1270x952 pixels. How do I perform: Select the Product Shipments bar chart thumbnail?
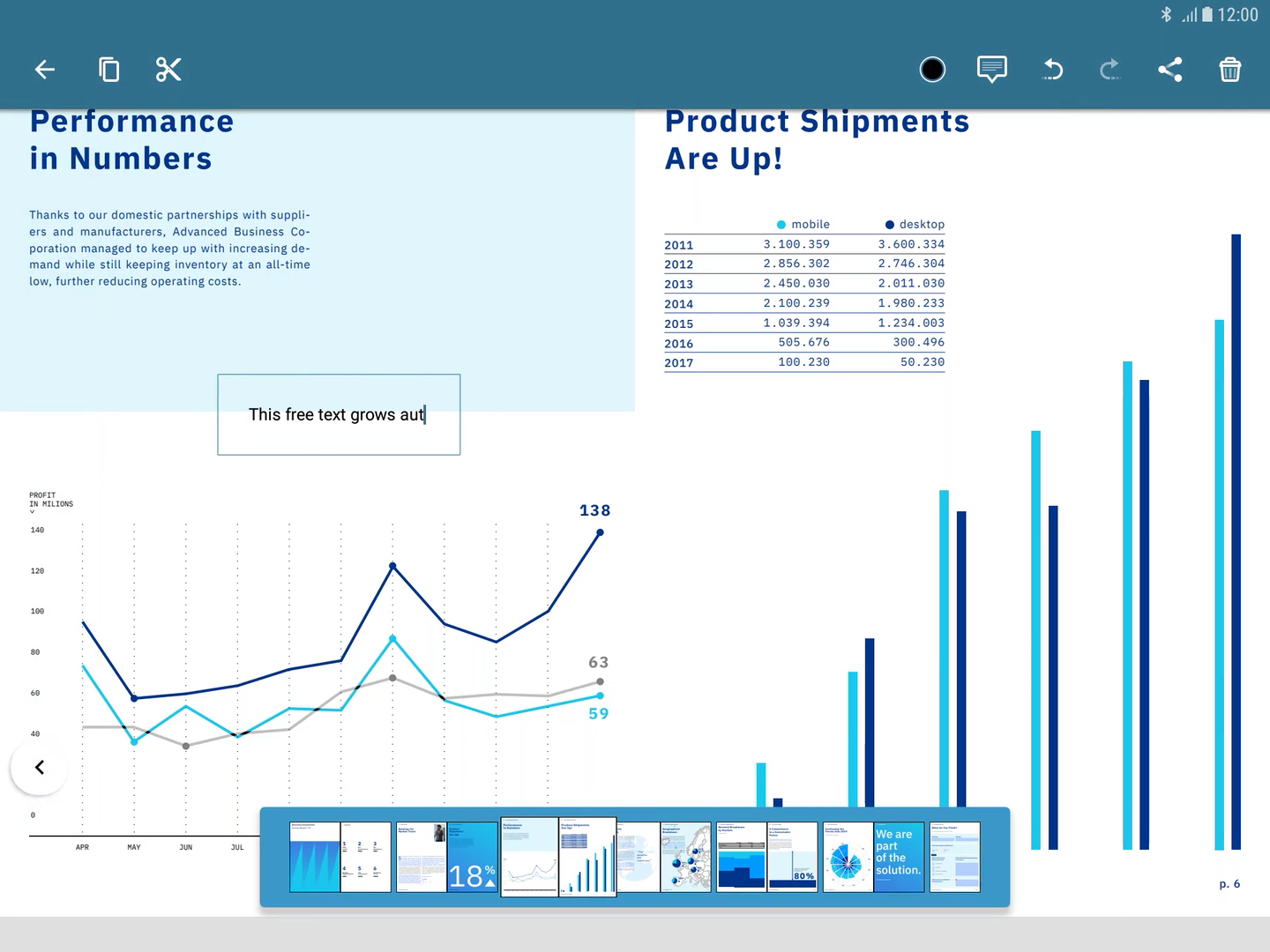pos(587,857)
